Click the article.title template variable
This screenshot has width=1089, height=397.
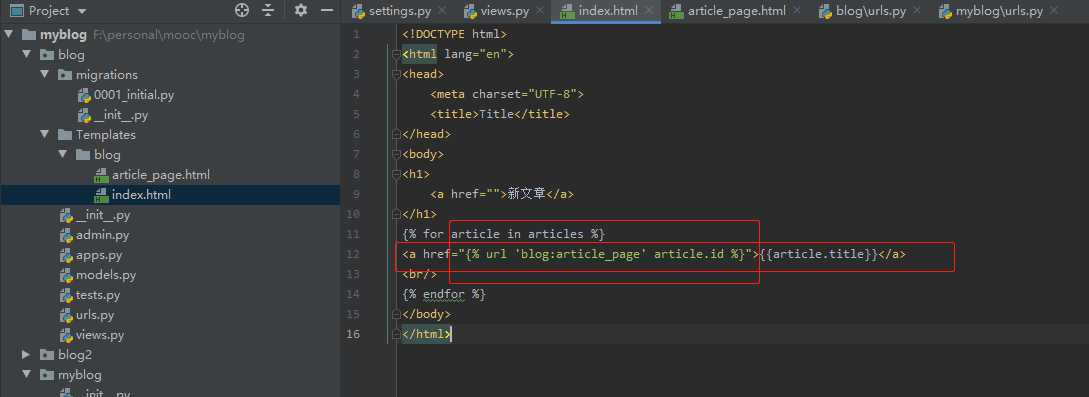pyautogui.click(x=819, y=255)
